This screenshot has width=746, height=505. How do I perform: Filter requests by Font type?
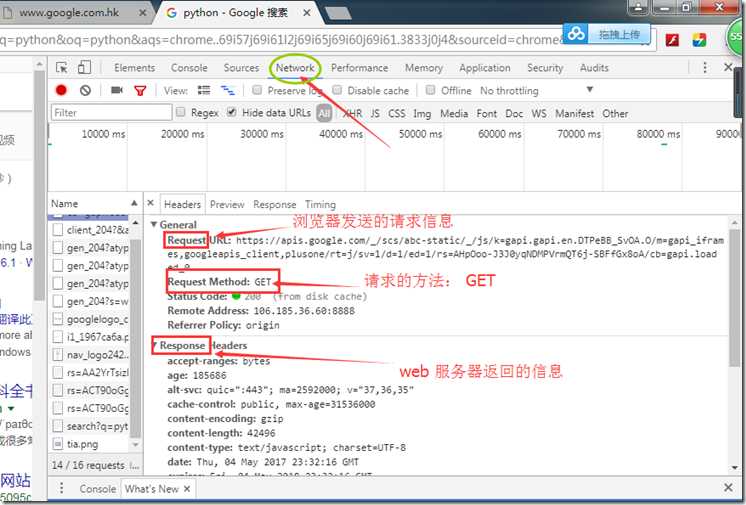click(486, 113)
